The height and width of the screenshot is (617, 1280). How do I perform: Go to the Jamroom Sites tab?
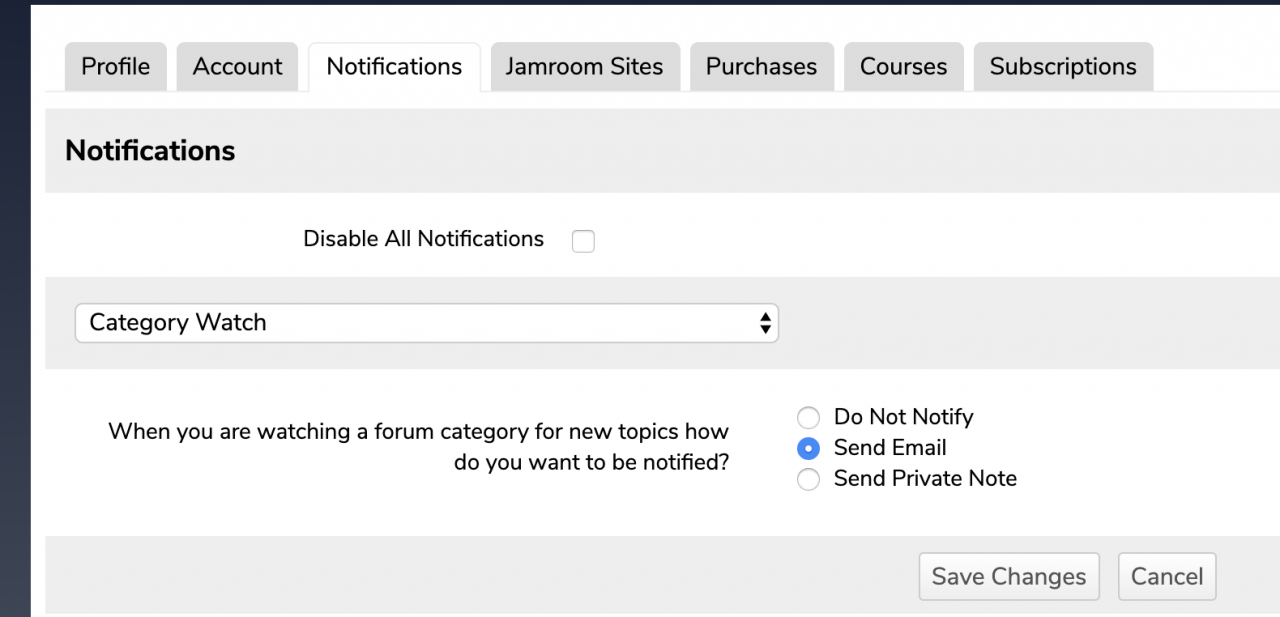coord(584,67)
